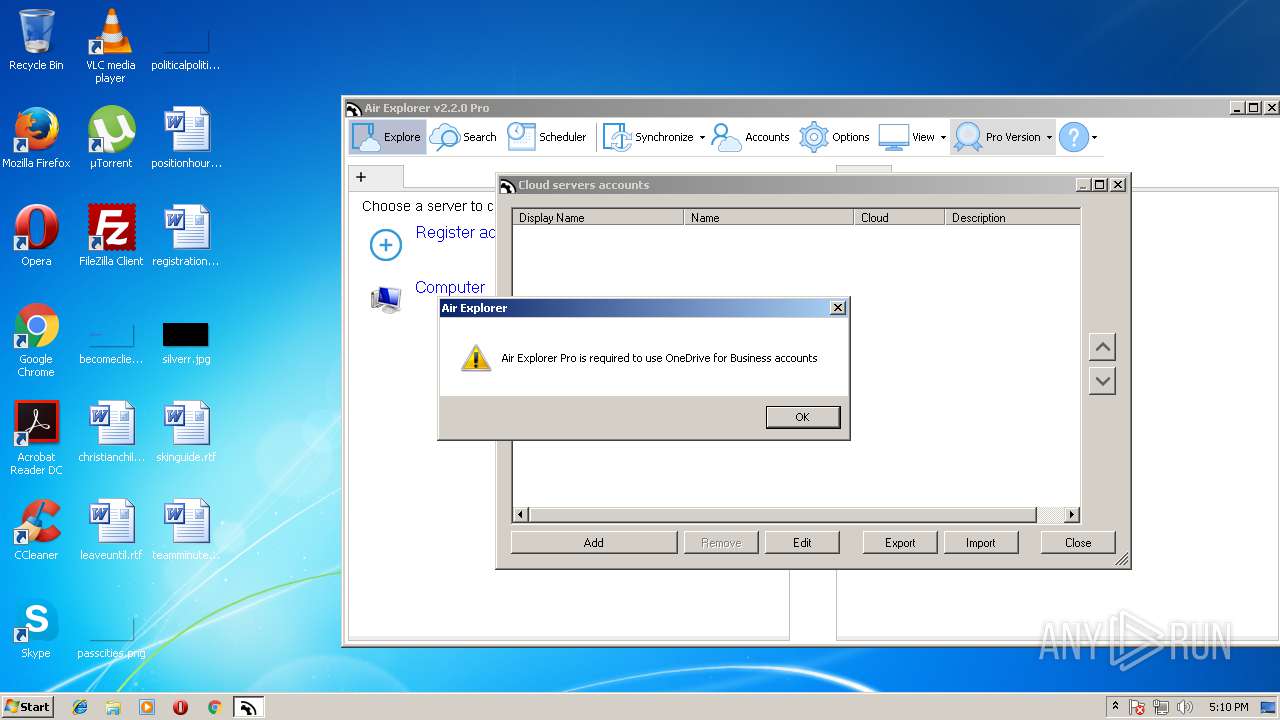This screenshot has height=720, width=1280.
Task: Click the taskbar clock showing 5:10 PM
Action: [x=1228, y=707]
